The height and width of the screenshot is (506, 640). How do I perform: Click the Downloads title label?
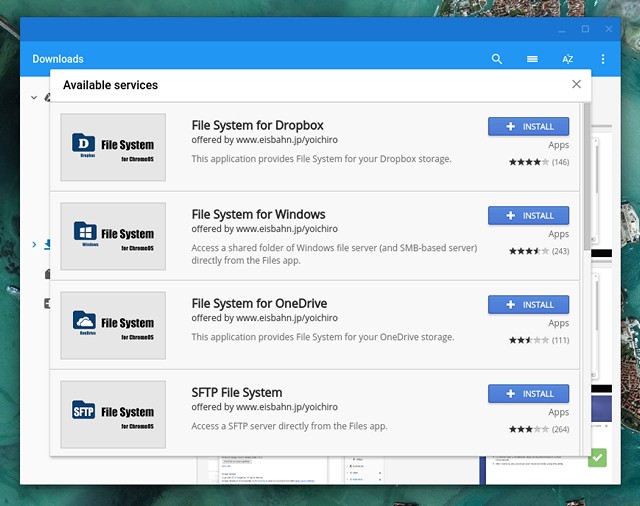click(58, 59)
